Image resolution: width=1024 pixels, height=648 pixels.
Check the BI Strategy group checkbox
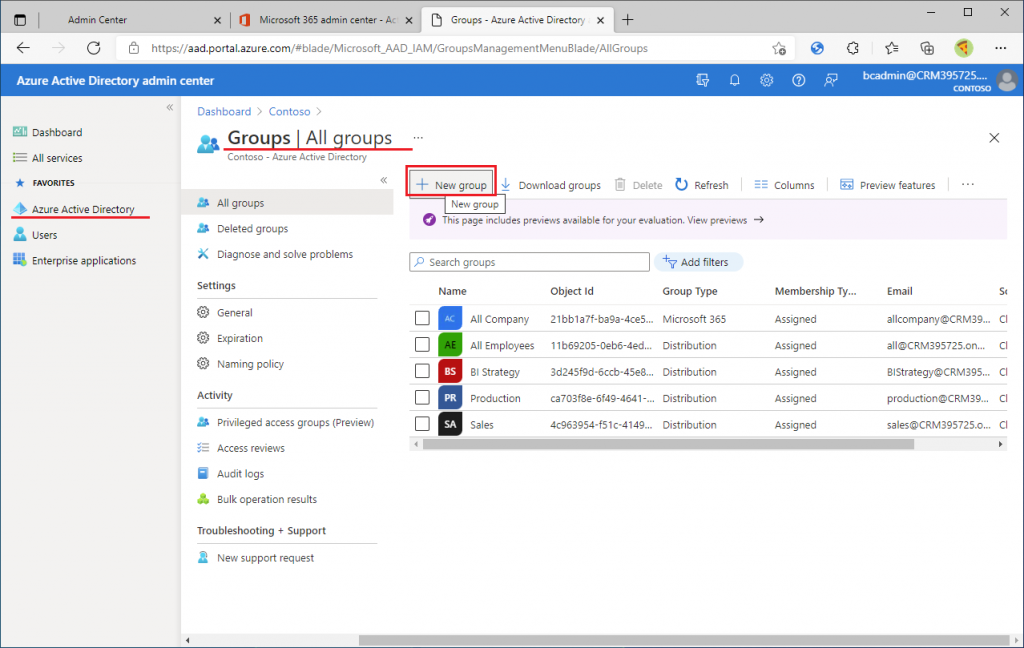pyautogui.click(x=423, y=371)
